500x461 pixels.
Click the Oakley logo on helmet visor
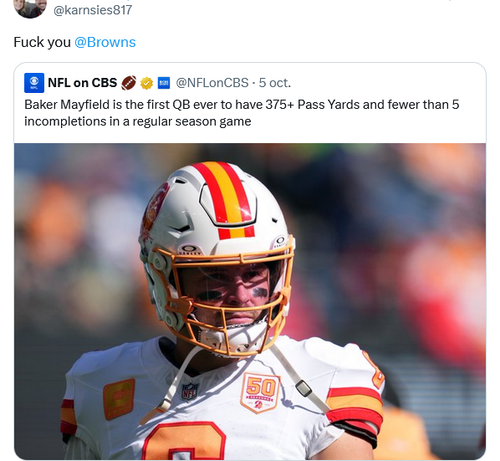(x=189, y=249)
